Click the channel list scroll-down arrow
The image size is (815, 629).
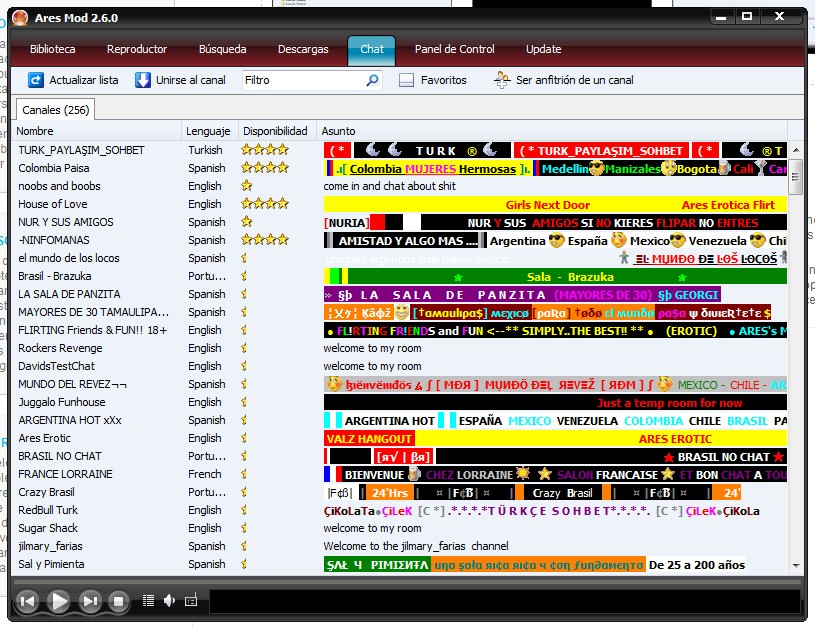pyautogui.click(x=795, y=565)
